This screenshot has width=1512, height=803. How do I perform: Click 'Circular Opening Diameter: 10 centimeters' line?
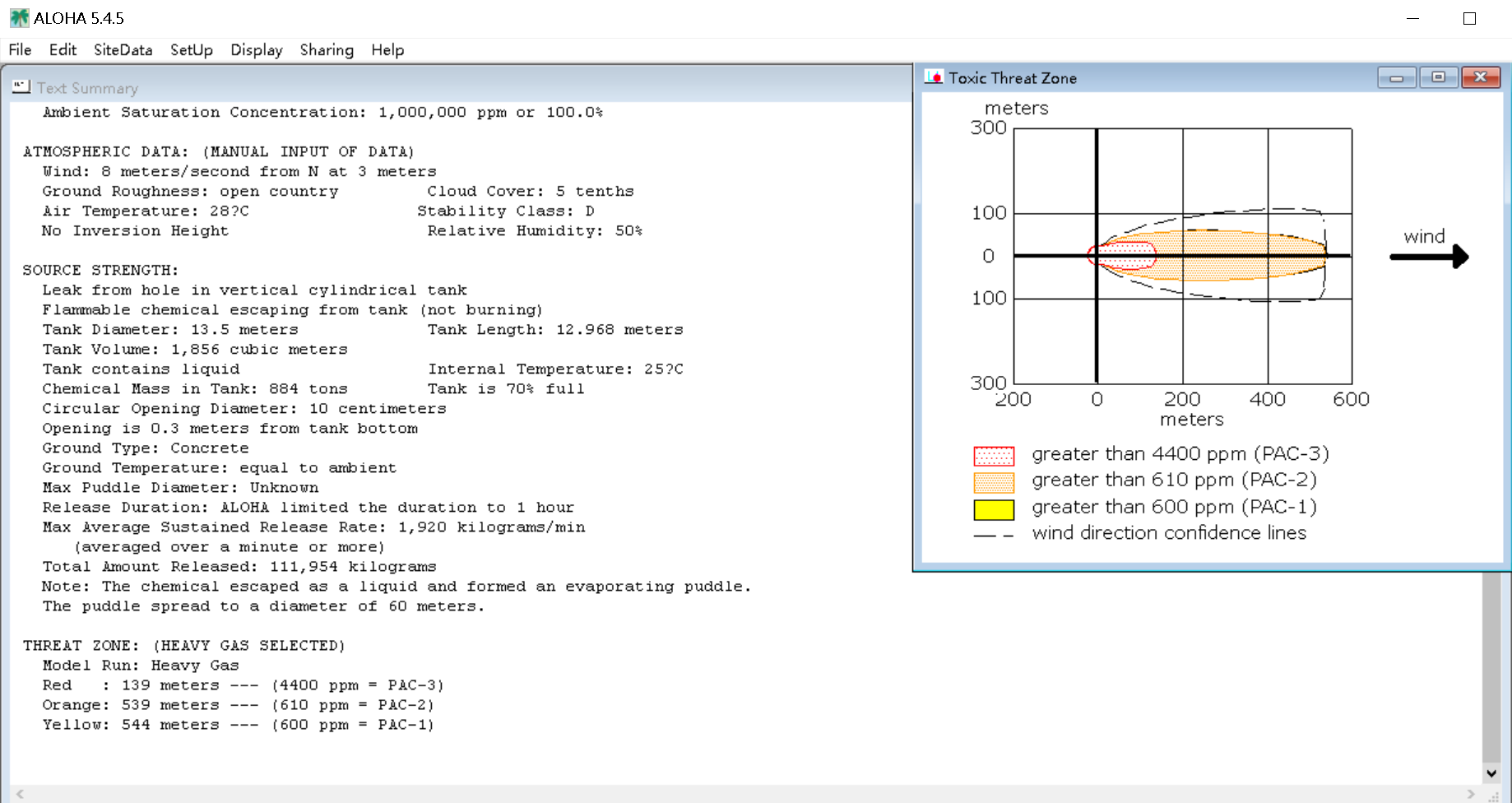(x=244, y=408)
